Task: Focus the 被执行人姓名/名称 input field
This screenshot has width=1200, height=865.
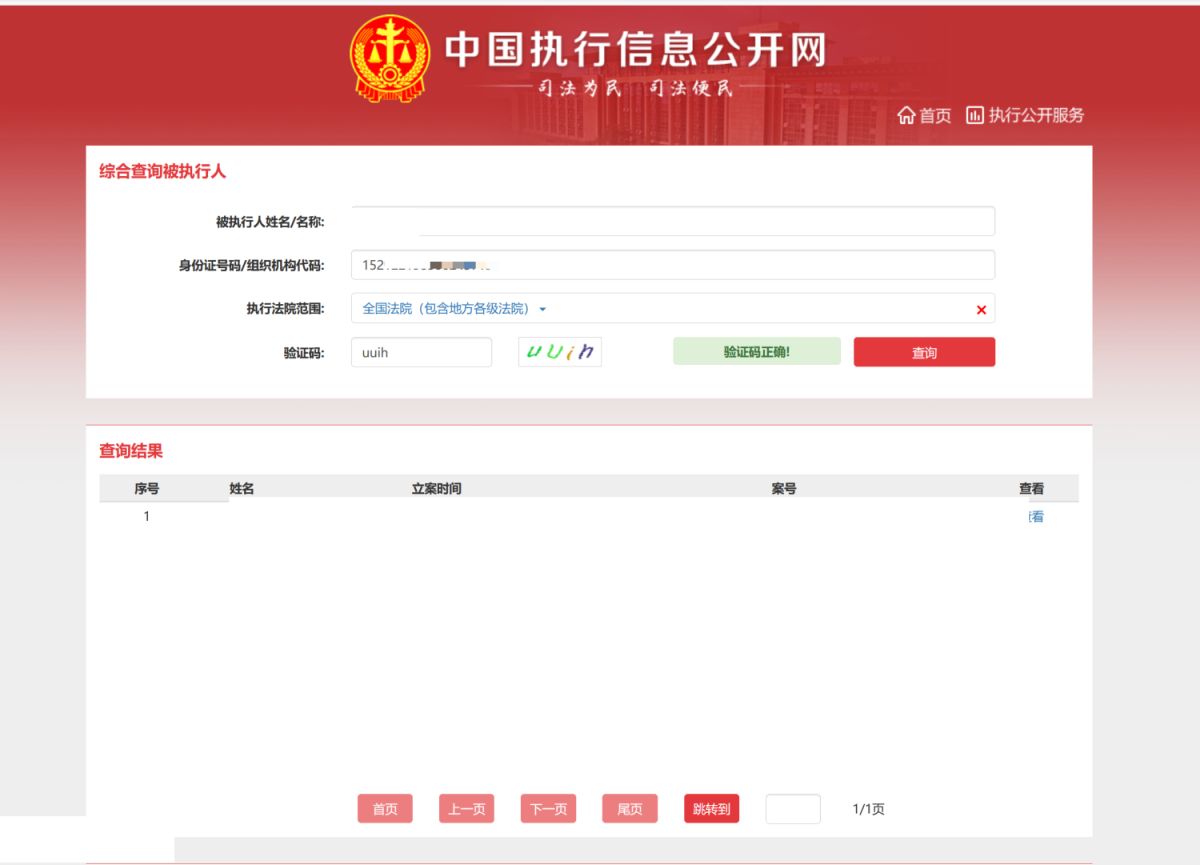Action: 672,221
